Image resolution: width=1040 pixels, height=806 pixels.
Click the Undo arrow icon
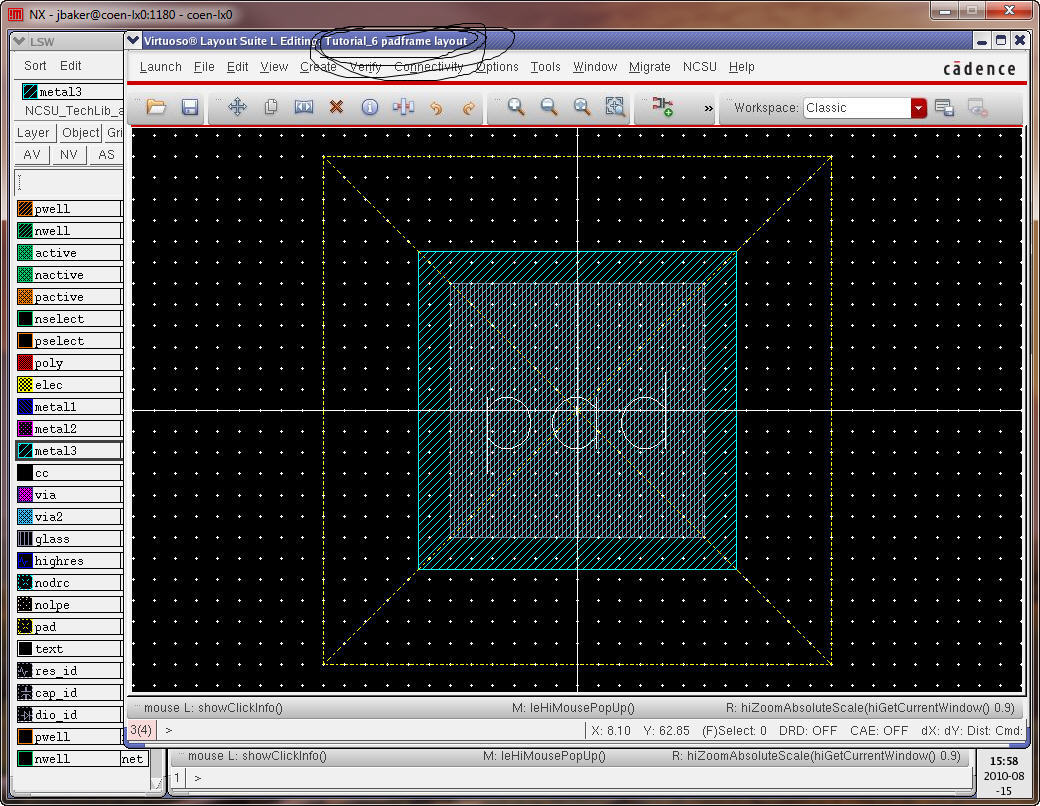pos(435,107)
